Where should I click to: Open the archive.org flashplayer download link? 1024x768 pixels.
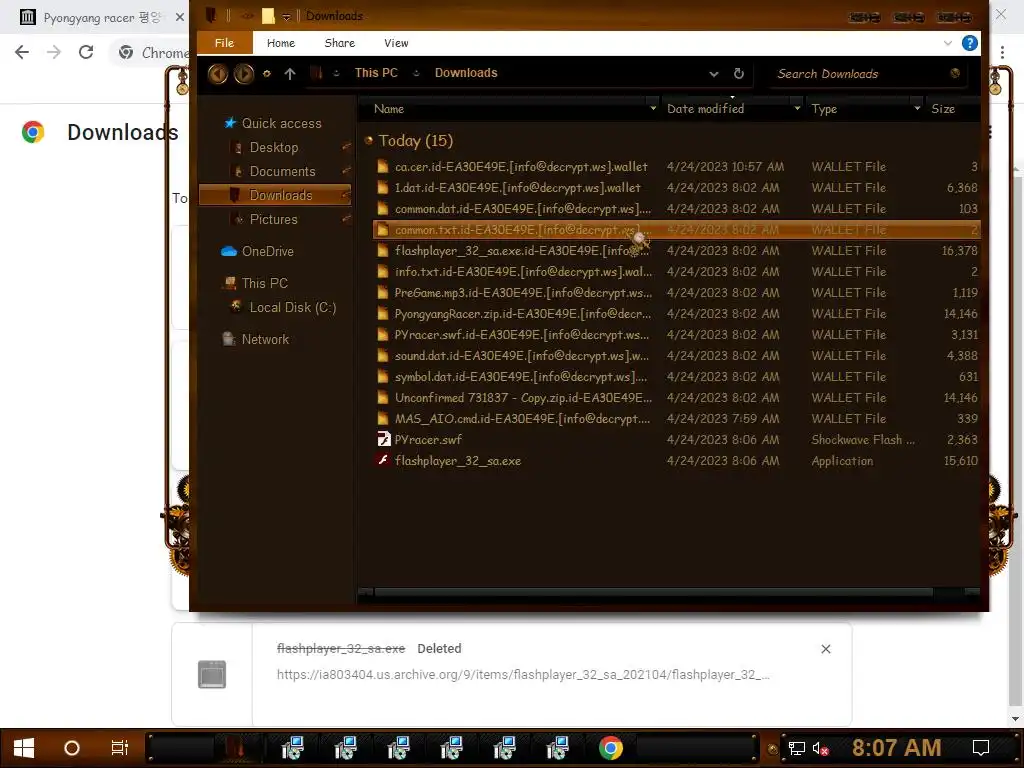[523, 675]
